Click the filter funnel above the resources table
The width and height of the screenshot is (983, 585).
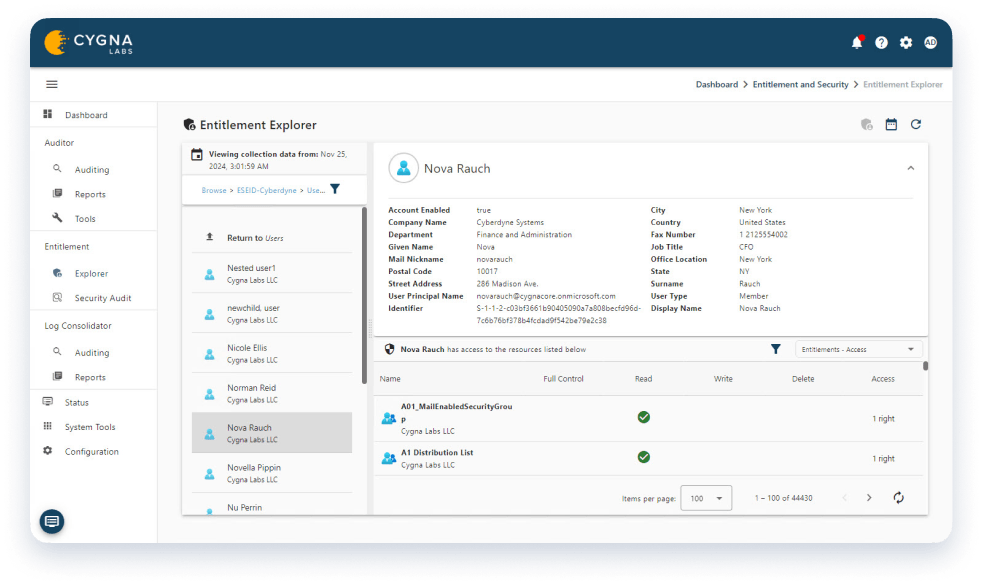[x=776, y=349]
